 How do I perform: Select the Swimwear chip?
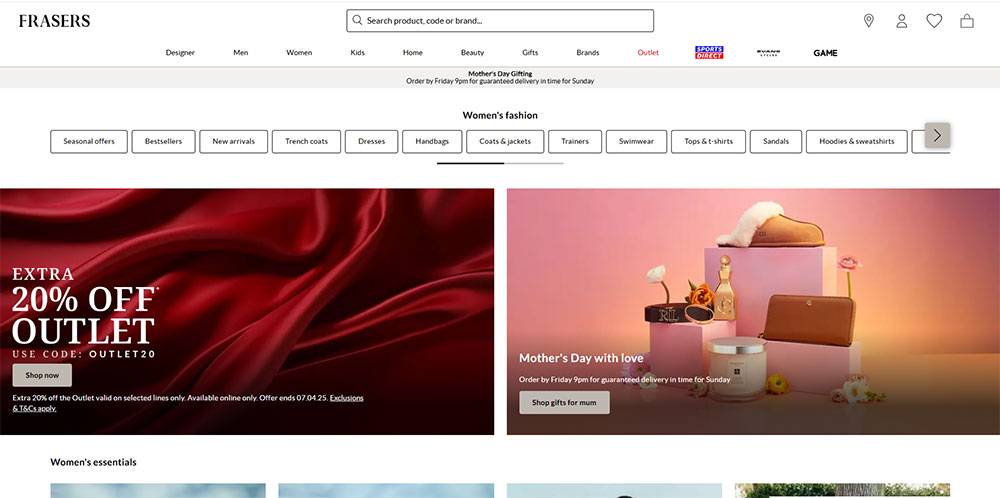pos(636,142)
